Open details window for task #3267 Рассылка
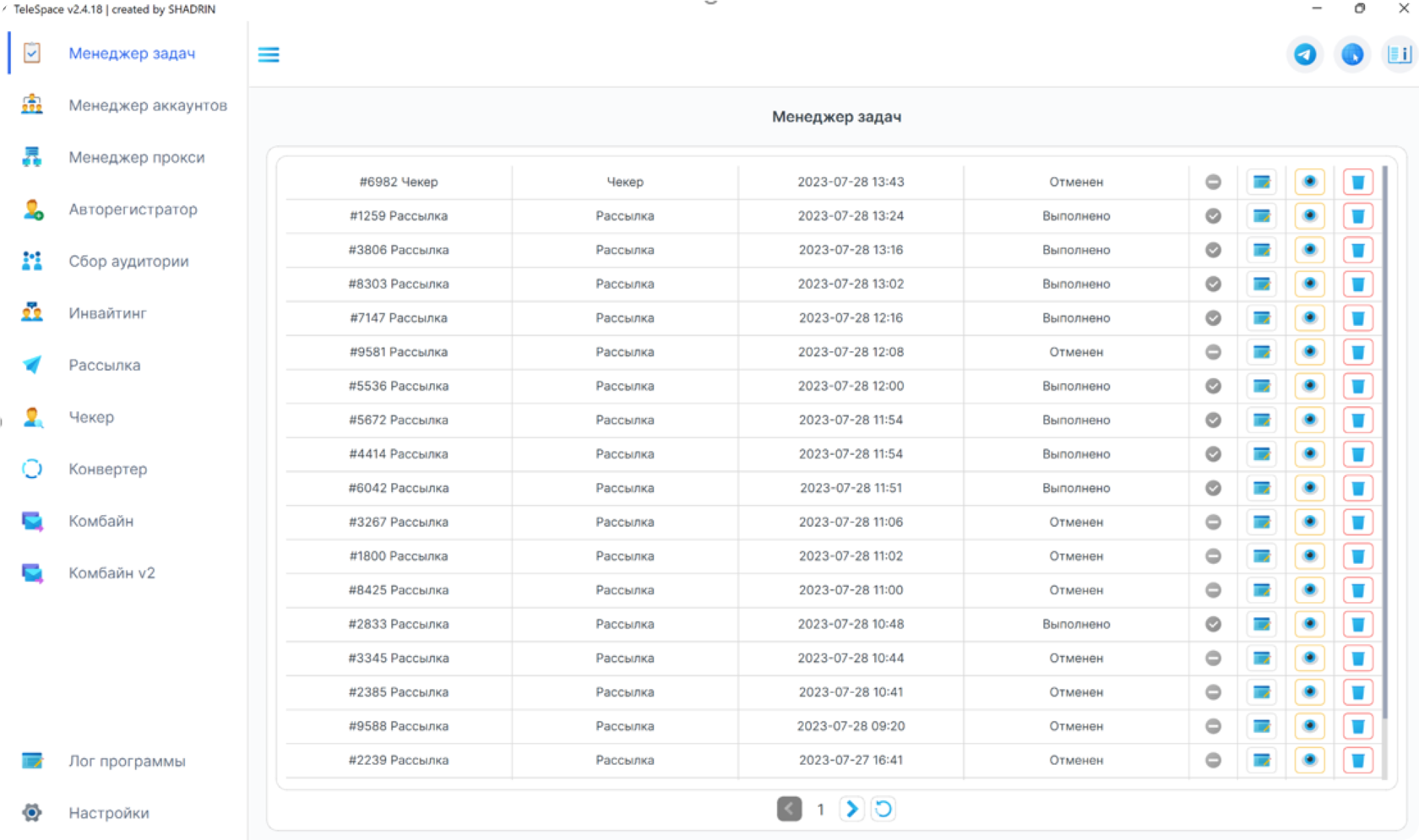1419x840 pixels. pyautogui.click(x=1262, y=522)
